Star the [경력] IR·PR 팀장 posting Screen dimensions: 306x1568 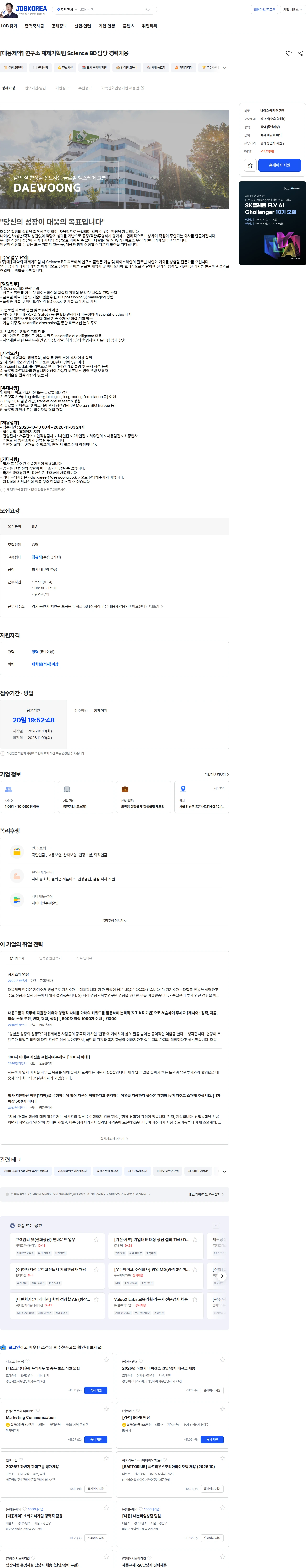pos(222,1409)
